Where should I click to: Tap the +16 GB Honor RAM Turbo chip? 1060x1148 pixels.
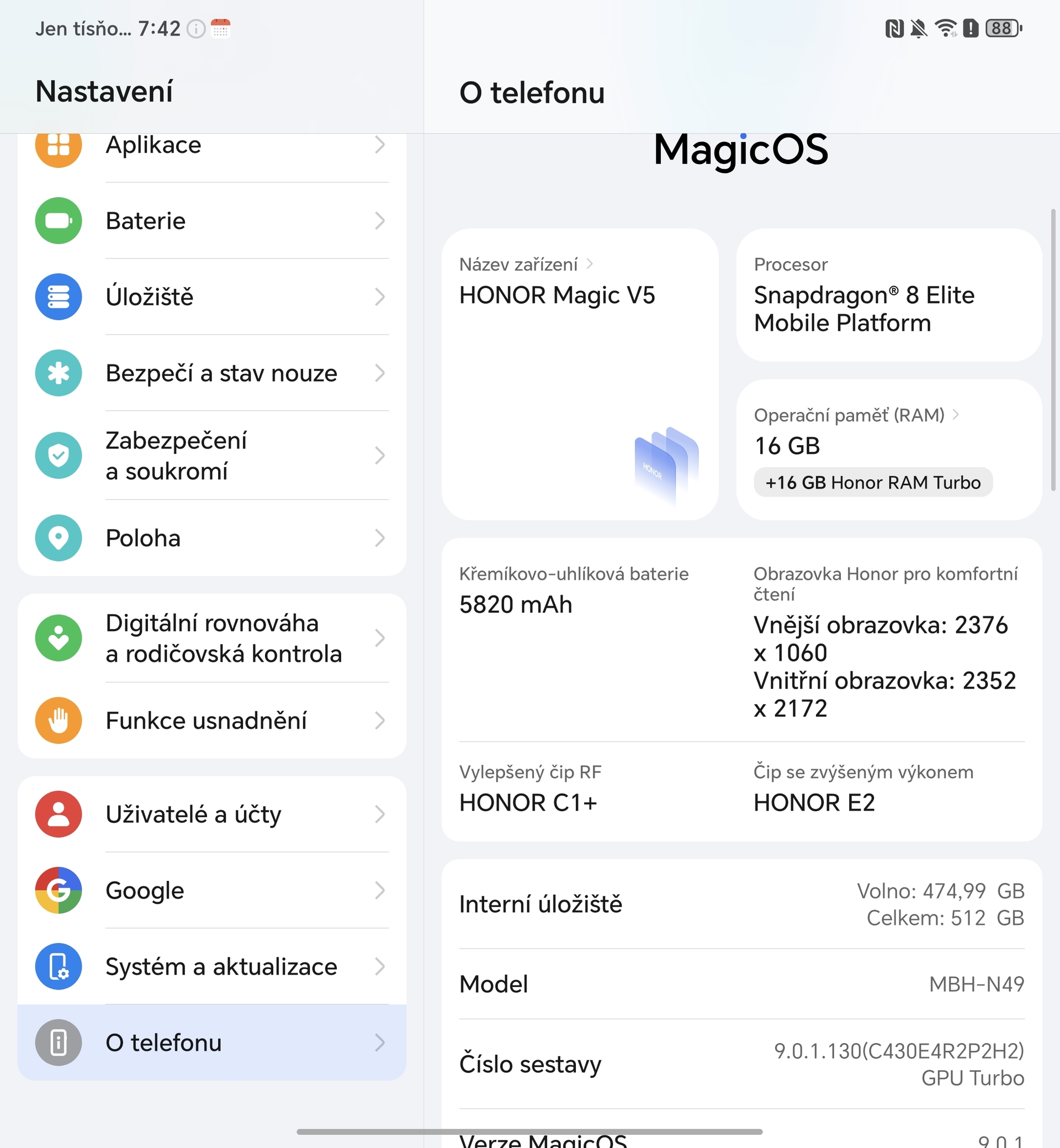click(872, 483)
